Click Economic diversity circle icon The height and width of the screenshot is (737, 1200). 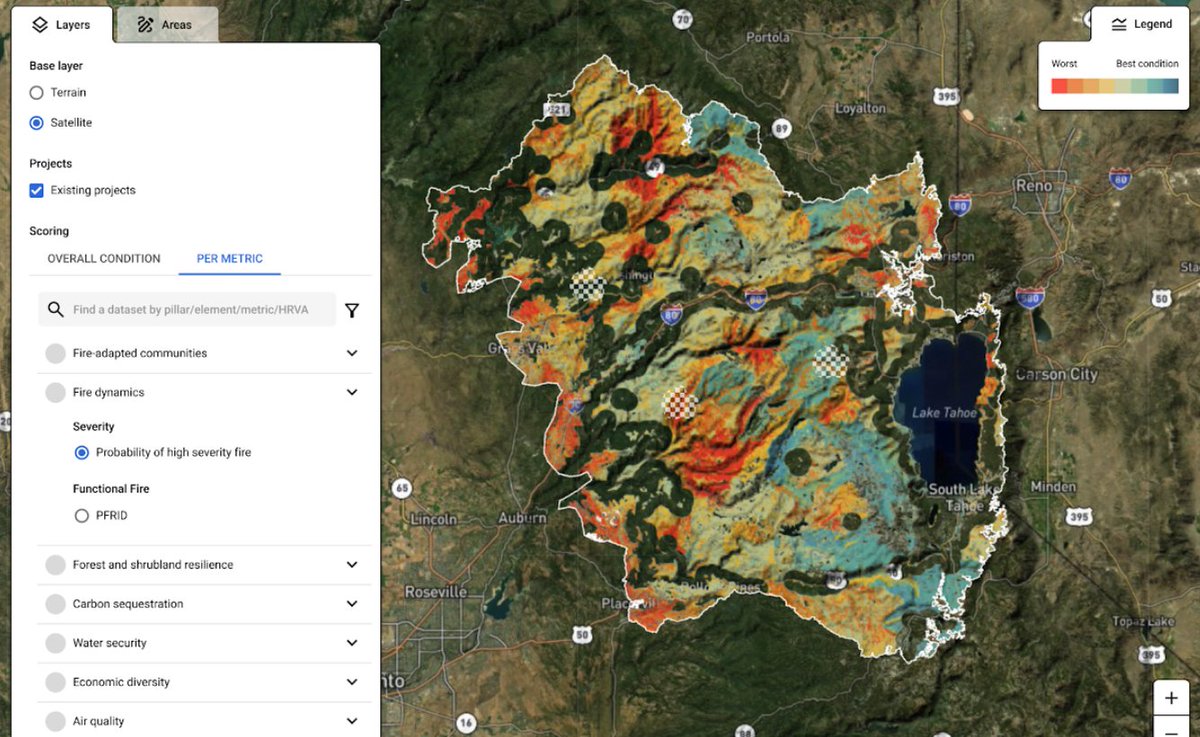[x=56, y=682]
